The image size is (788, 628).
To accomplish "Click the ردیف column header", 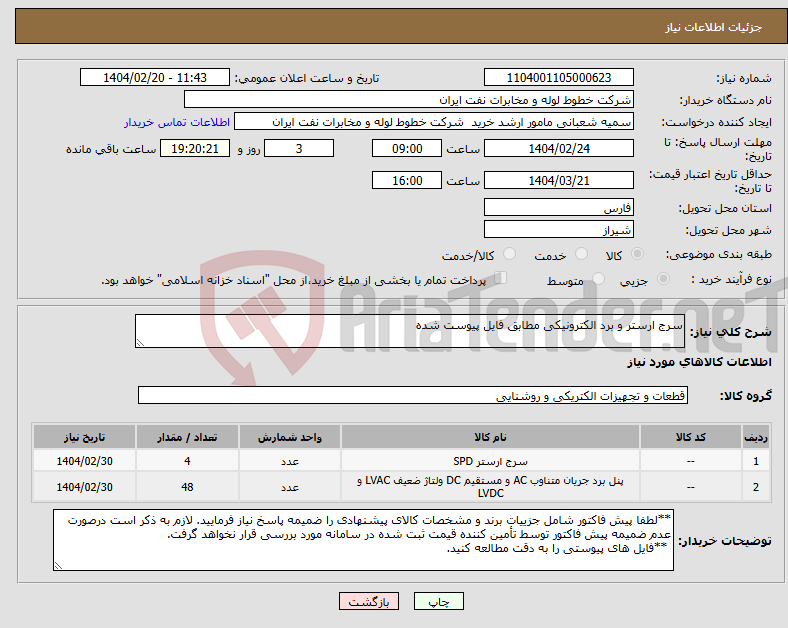I will [x=756, y=437].
